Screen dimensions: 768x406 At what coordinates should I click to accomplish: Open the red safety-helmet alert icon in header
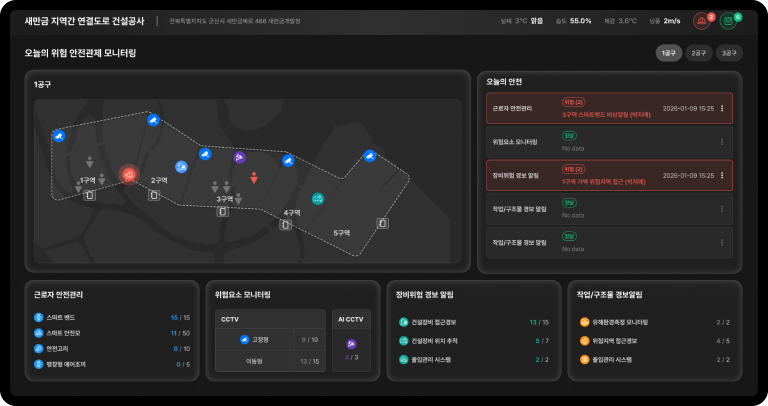701,21
